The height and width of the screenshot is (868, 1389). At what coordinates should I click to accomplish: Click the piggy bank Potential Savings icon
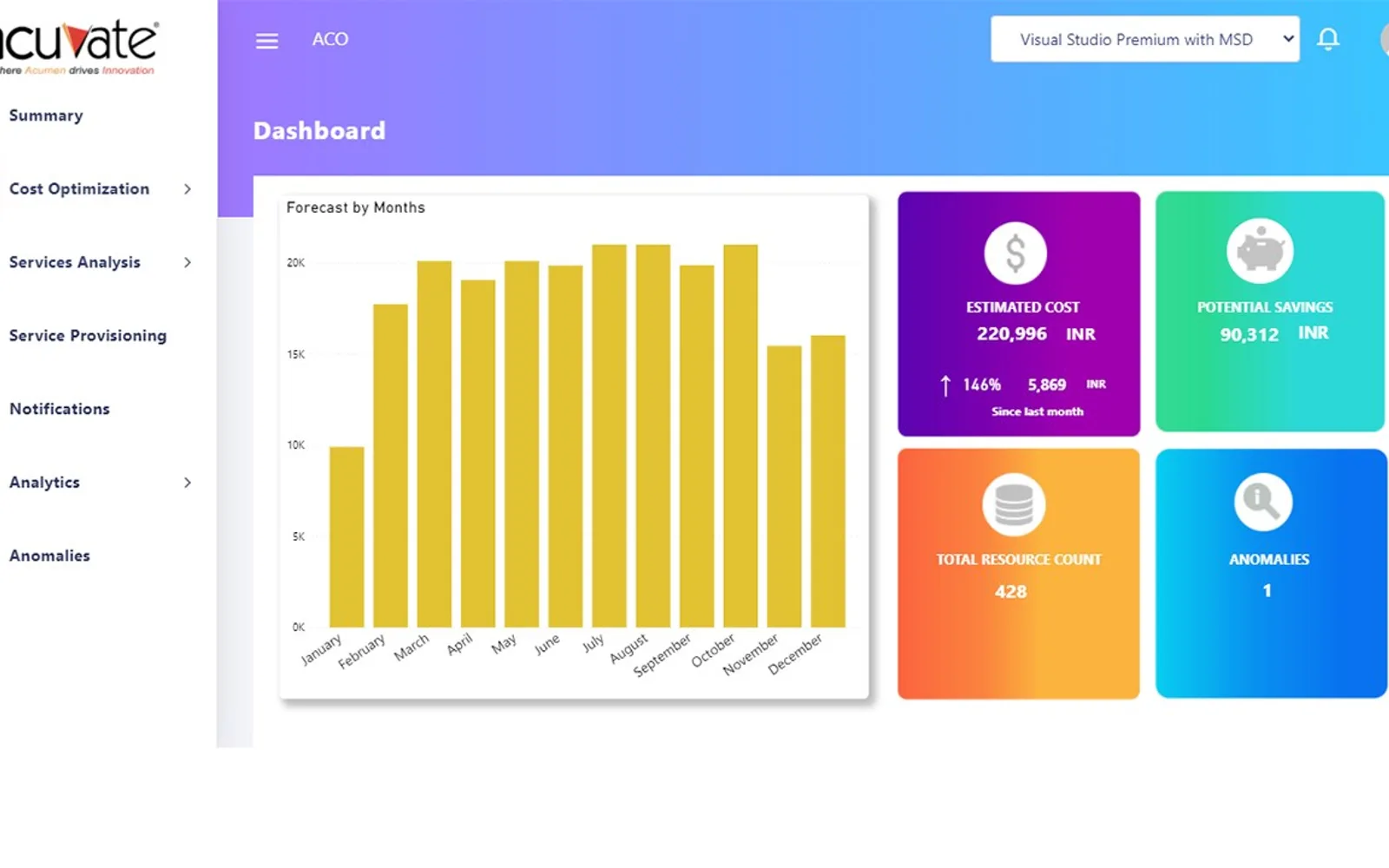[x=1260, y=251]
